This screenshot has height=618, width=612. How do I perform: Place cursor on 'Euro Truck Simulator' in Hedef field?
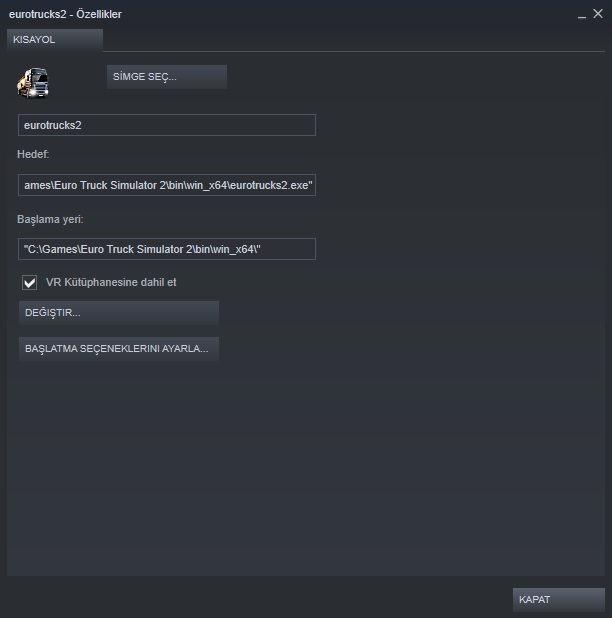coord(106,185)
